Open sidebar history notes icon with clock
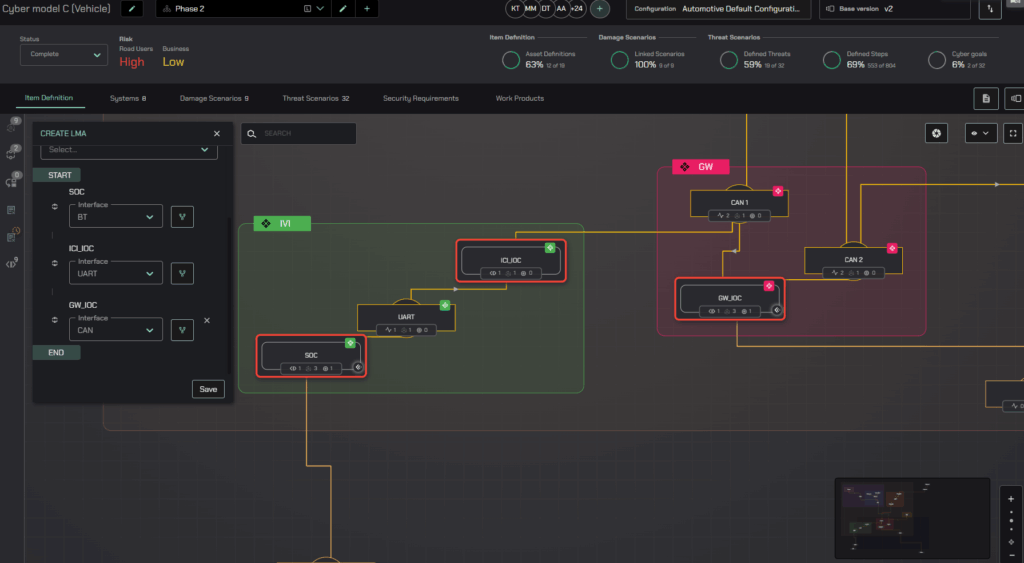 [12, 235]
